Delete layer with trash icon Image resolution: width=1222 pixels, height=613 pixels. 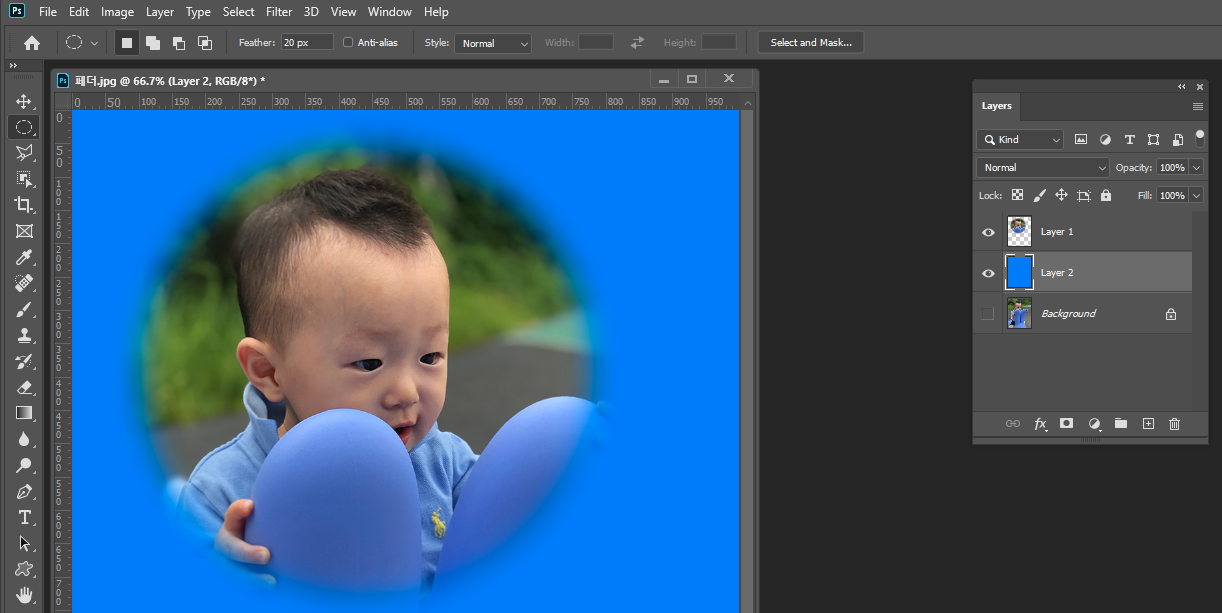(x=1175, y=424)
